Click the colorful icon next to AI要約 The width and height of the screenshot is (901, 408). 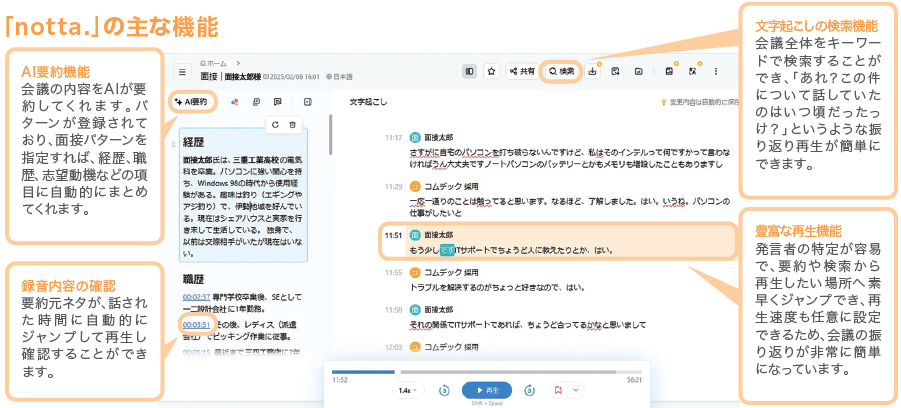click(x=234, y=102)
